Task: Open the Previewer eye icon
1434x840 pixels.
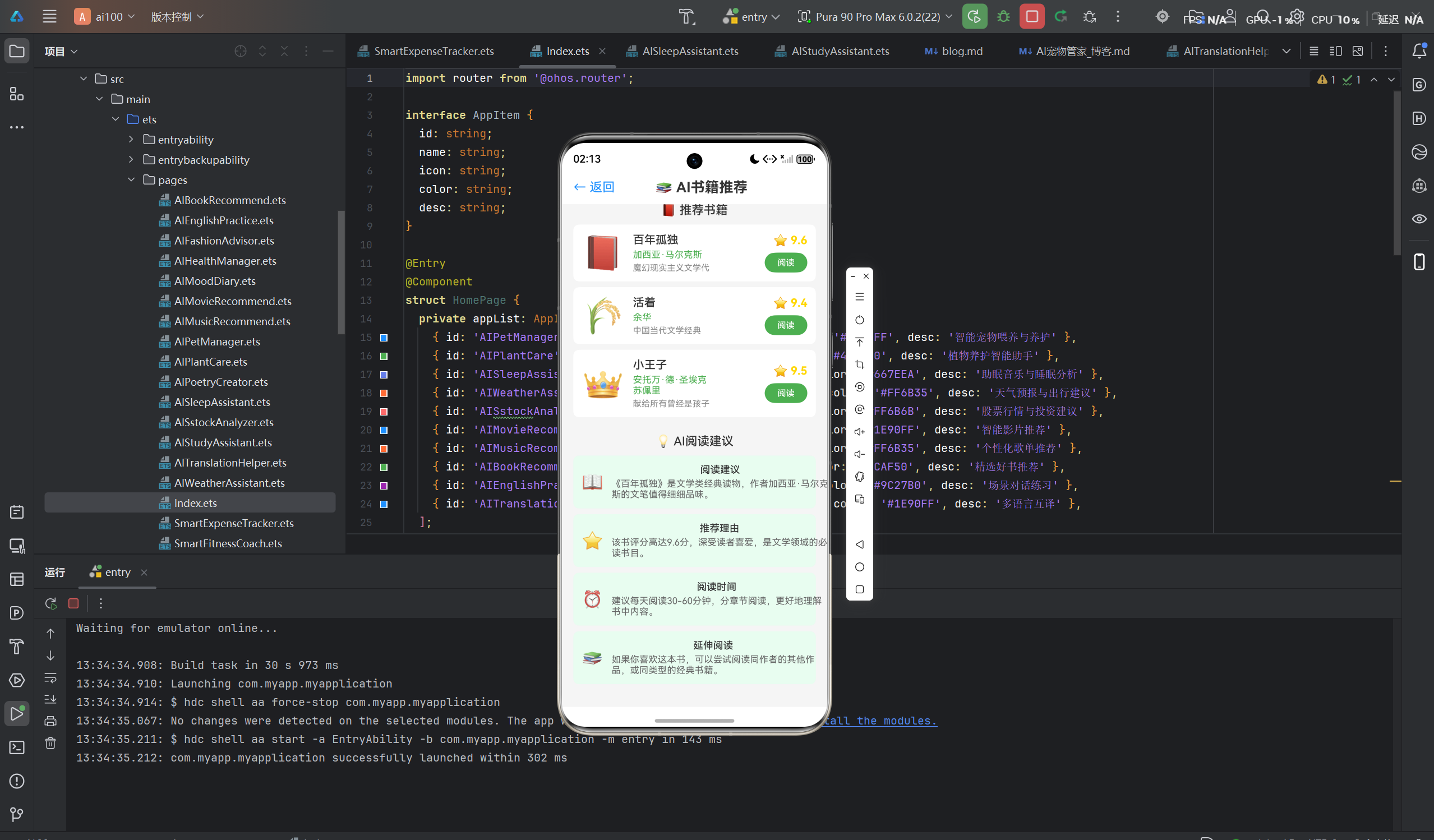Action: 1419,219
